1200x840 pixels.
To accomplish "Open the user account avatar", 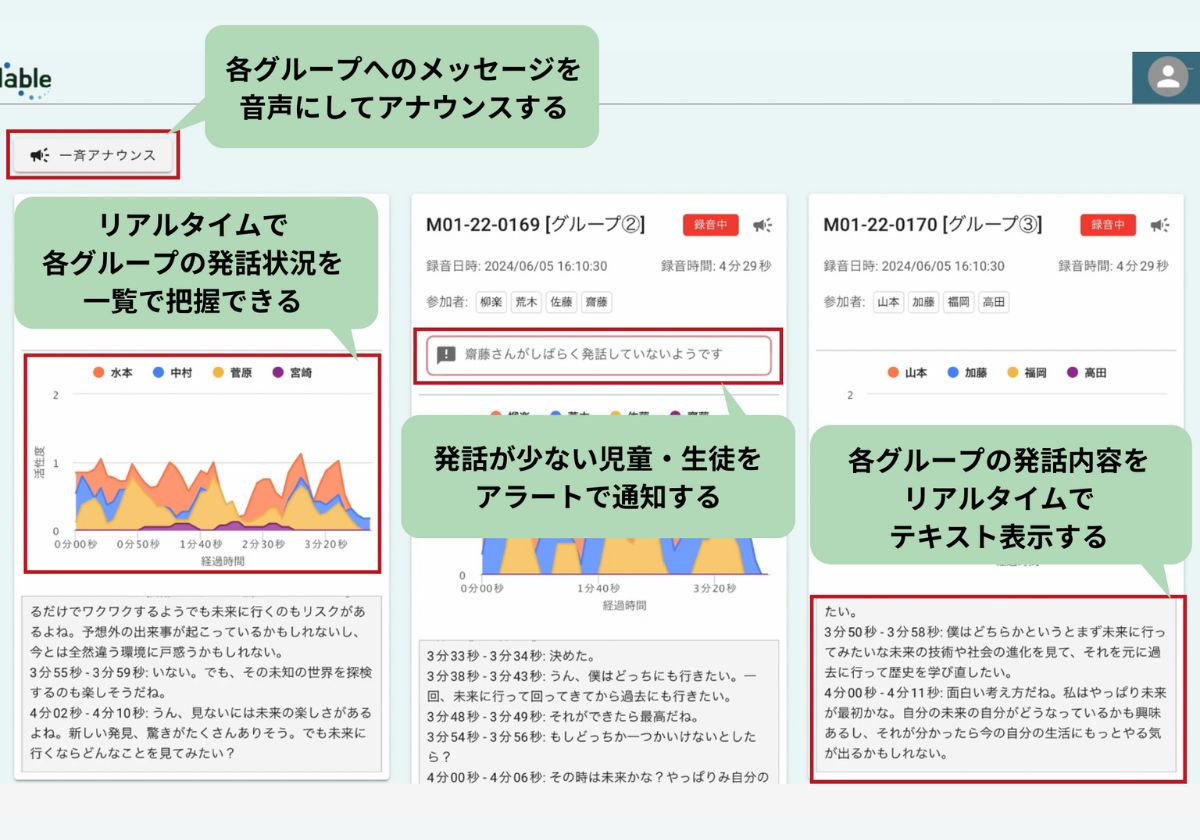I will [x=1167, y=78].
